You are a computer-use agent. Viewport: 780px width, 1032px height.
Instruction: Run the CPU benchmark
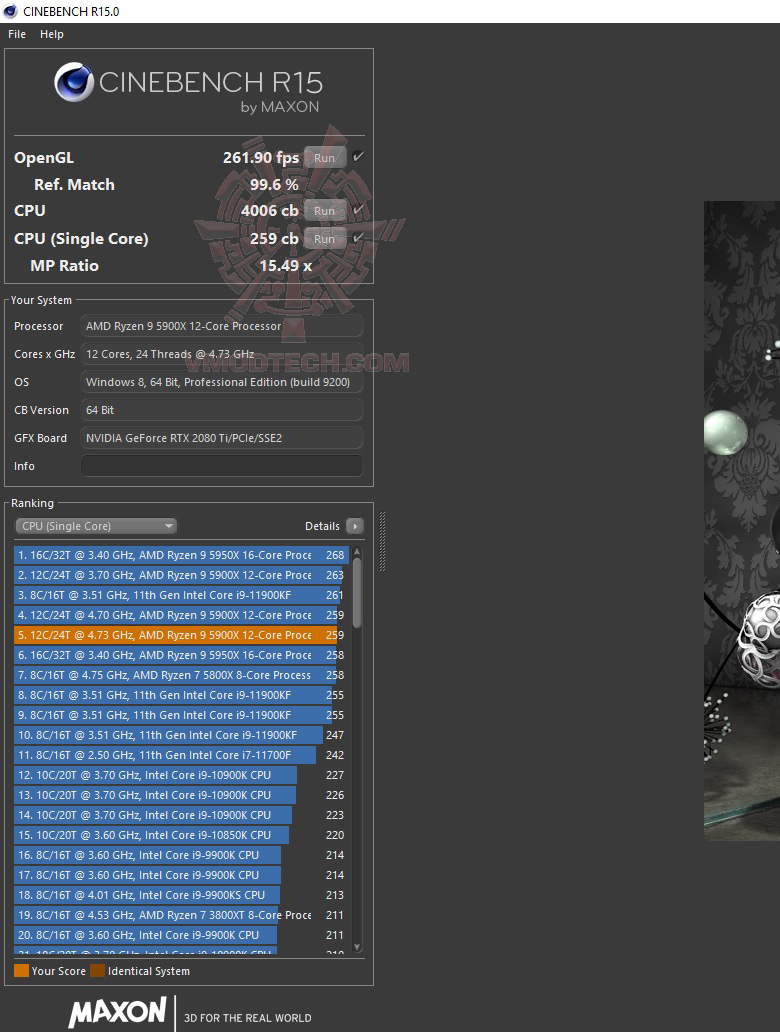[x=325, y=211]
